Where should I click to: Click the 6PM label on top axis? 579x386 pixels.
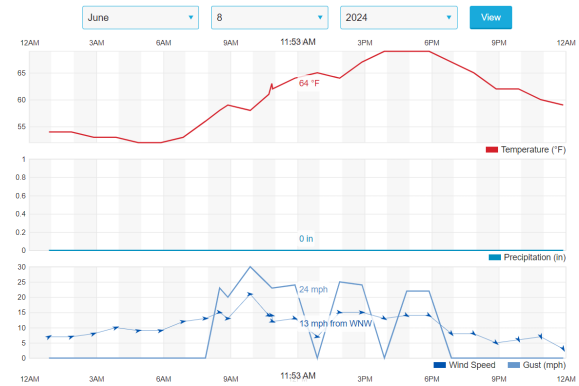(x=432, y=43)
